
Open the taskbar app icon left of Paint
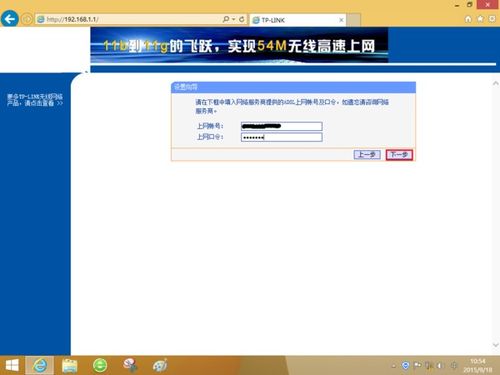pos(130,365)
